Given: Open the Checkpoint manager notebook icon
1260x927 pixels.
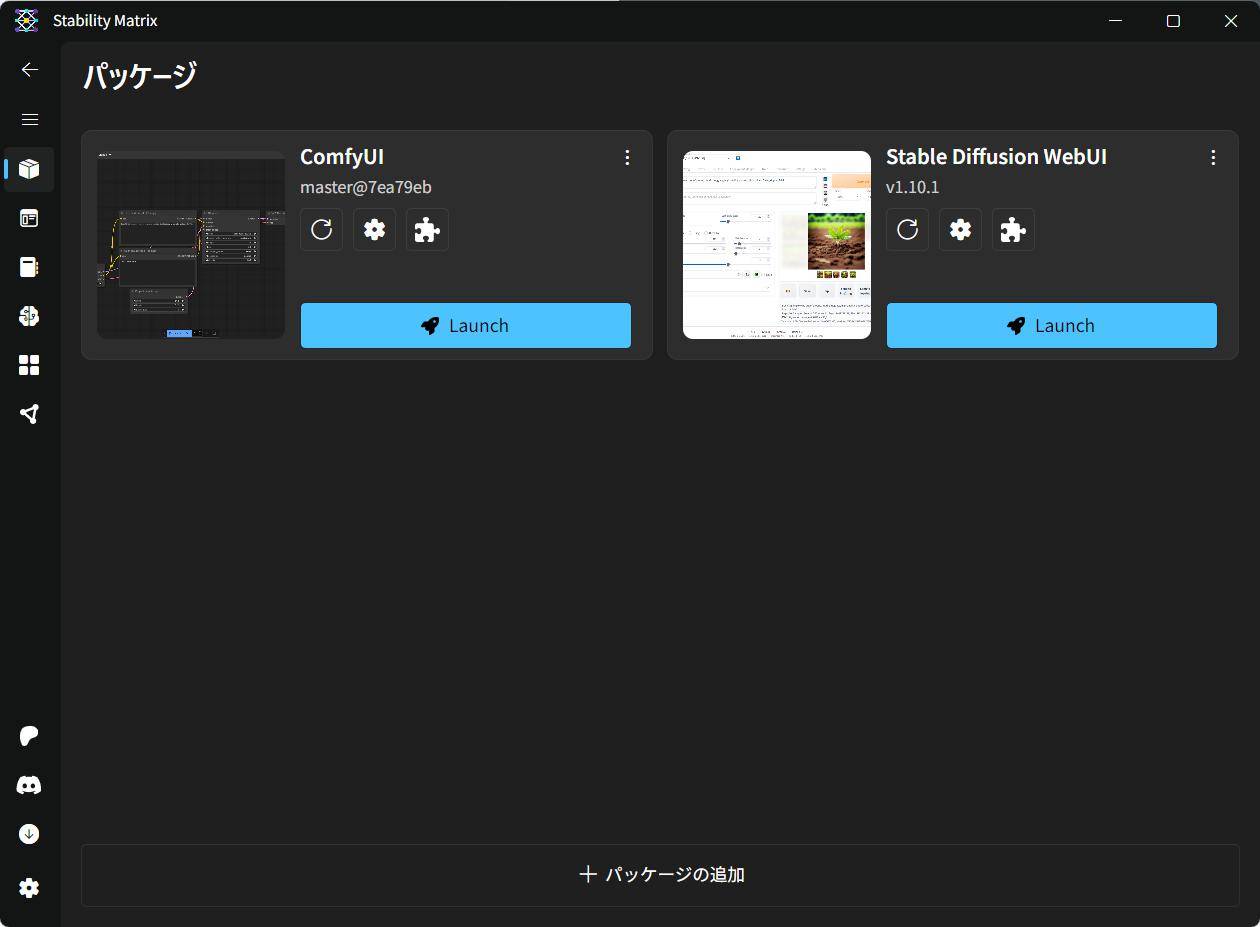Looking at the screenshot, I should 29,267.
